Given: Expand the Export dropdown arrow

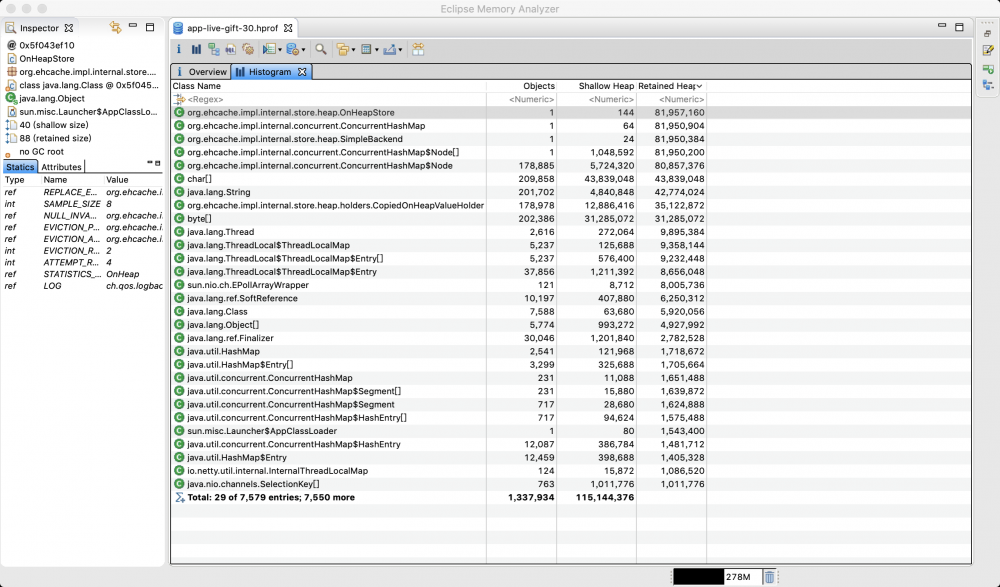Looking at the screenshot, I should [x=400, y=49].
